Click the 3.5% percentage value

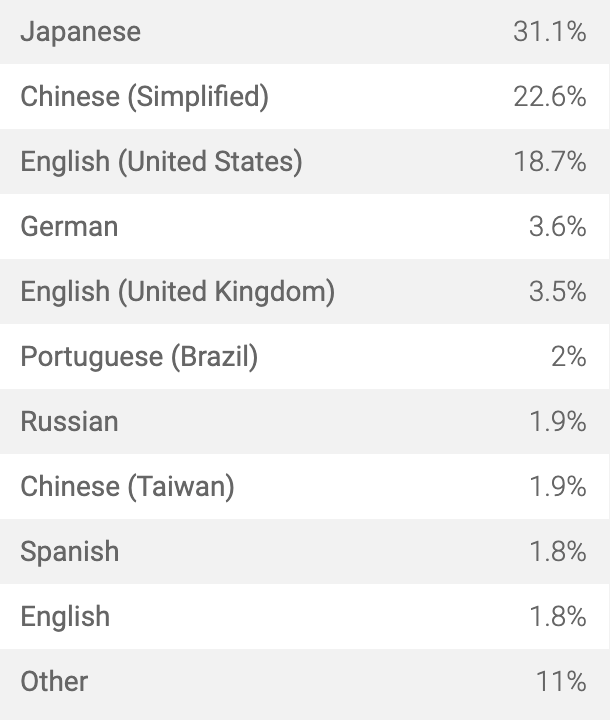(558, 292)
